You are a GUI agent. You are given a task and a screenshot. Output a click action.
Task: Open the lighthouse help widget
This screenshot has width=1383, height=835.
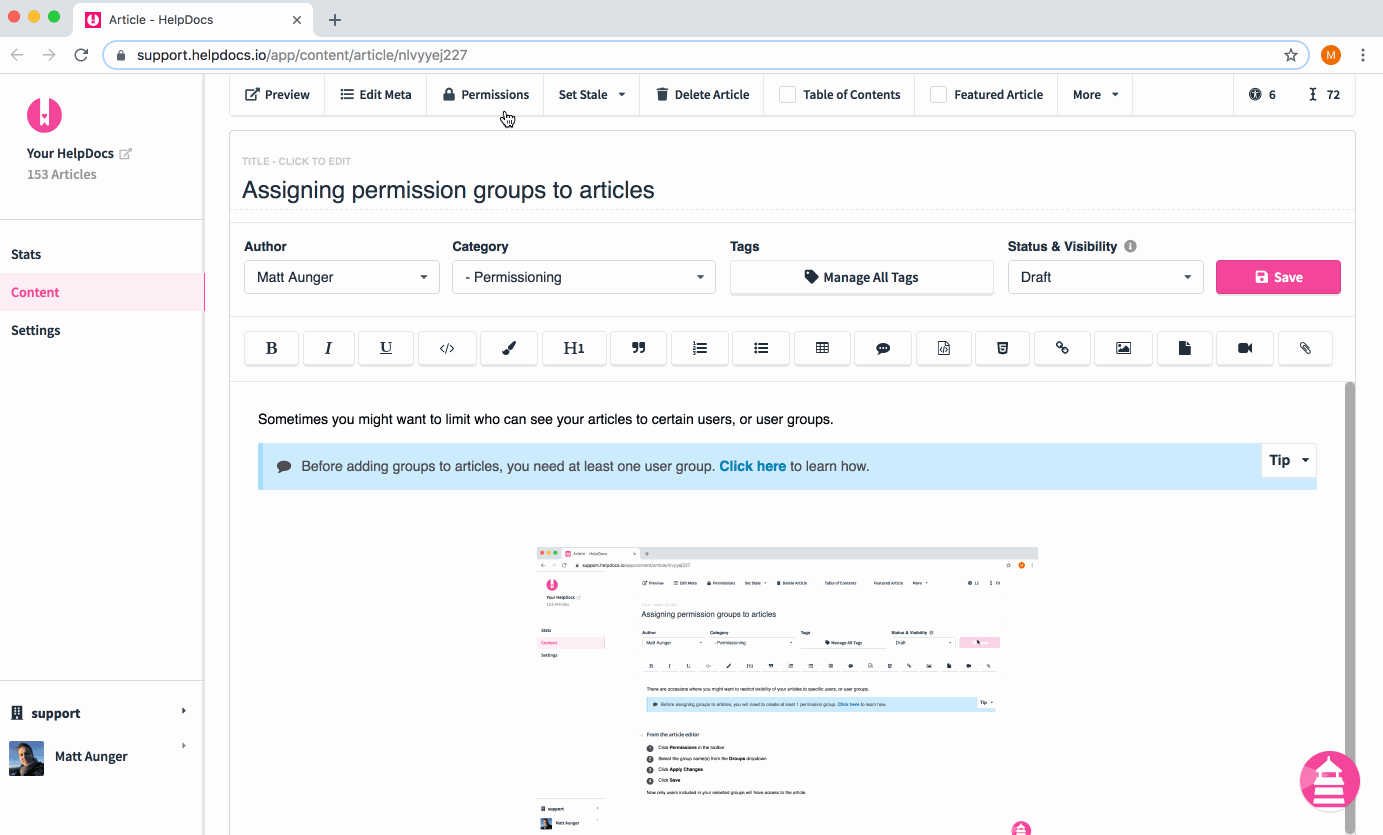(1329, 781)
